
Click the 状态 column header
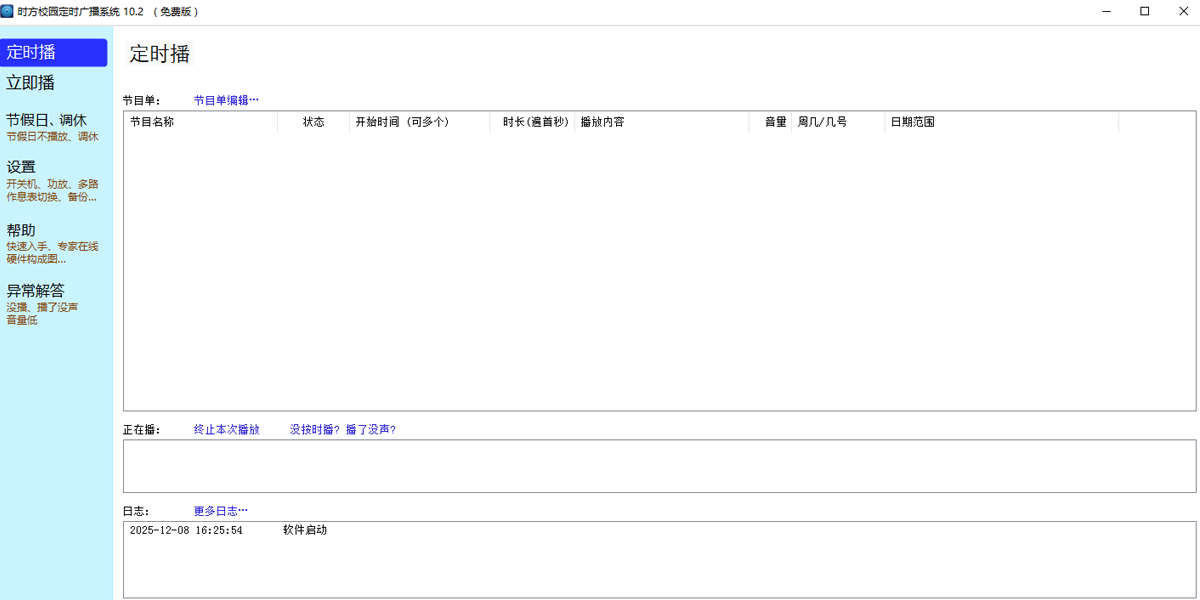coord(313,122)
